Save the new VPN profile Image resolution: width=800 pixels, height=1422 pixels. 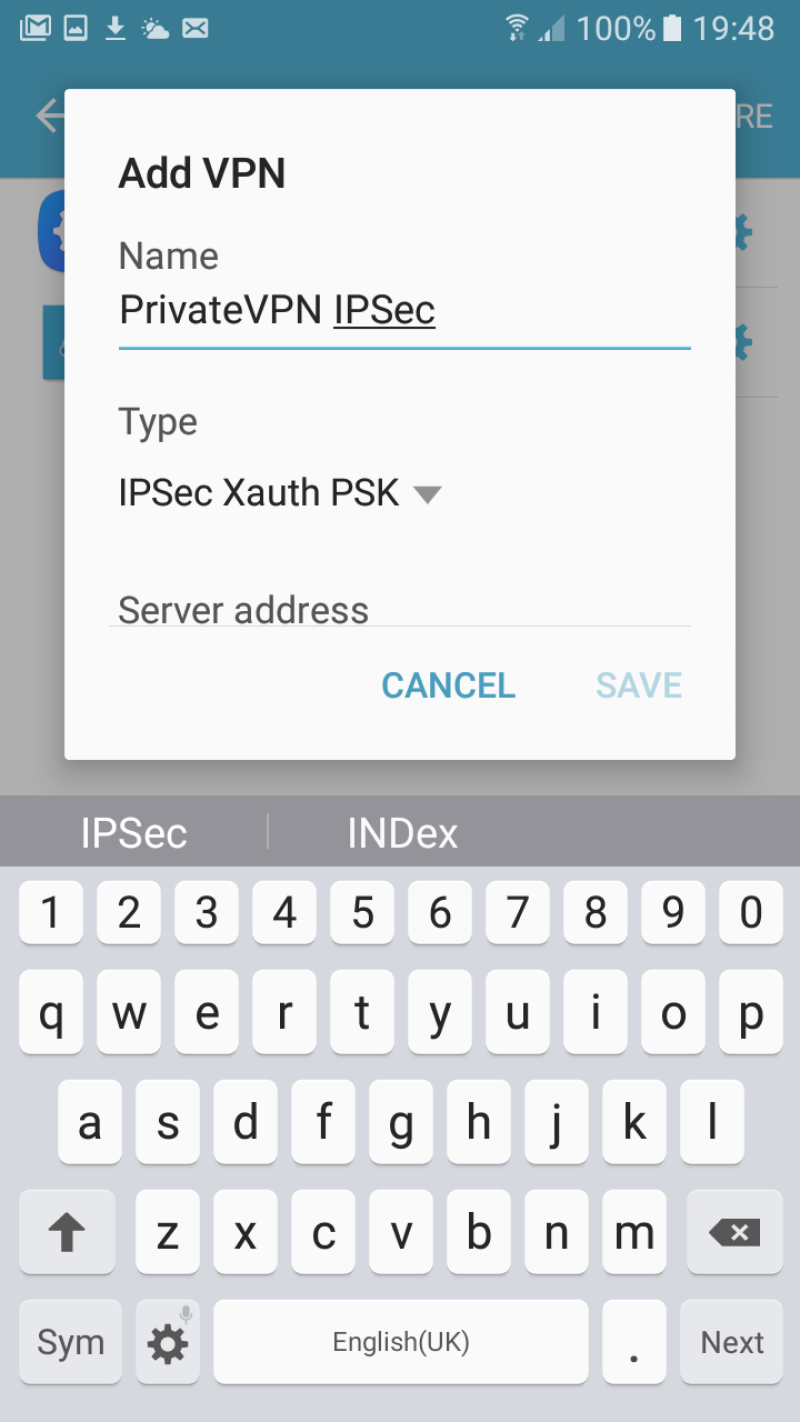(639, 685)
